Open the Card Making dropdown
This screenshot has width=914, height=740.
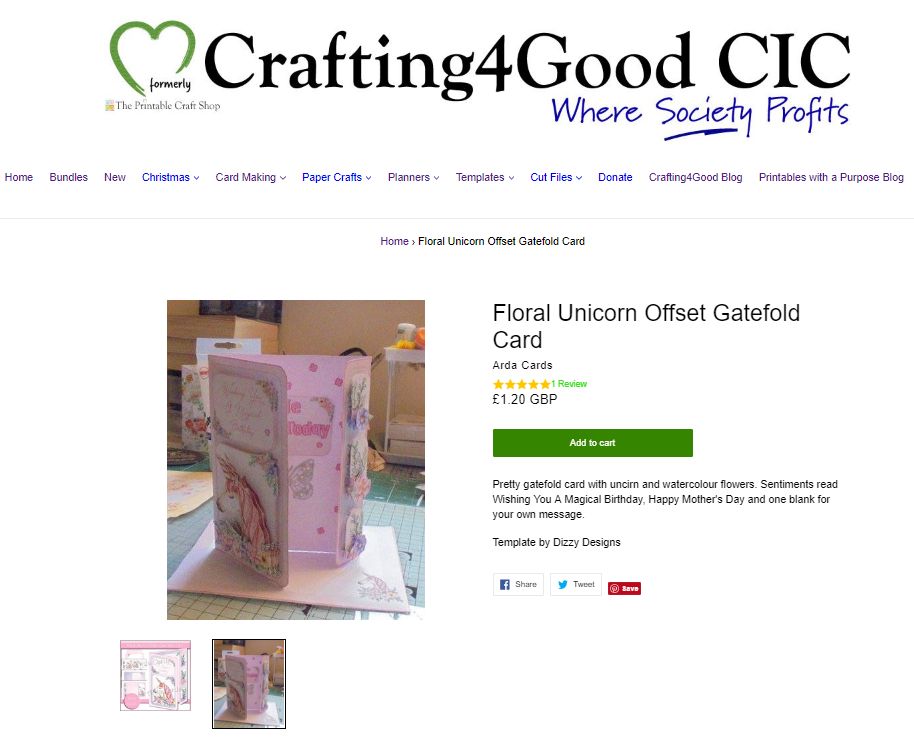[251, 177]
